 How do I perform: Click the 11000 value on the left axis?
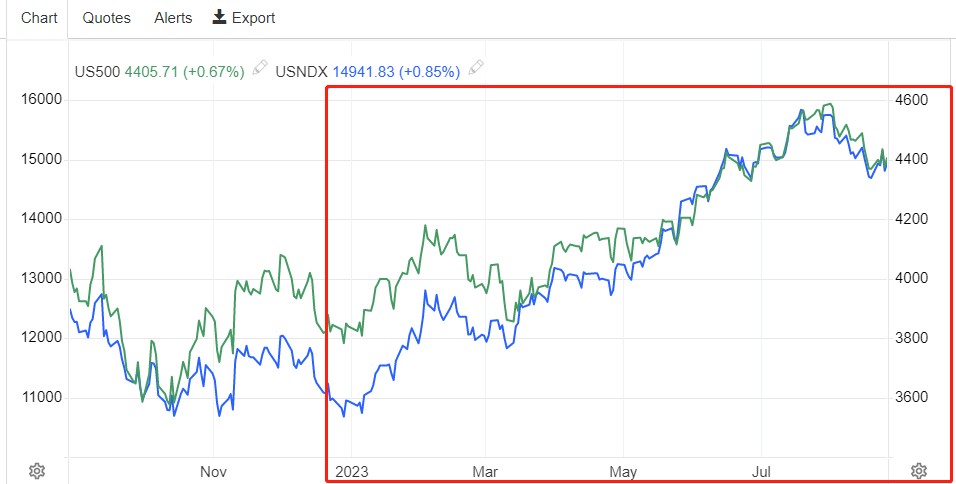(x=42, y=398)
